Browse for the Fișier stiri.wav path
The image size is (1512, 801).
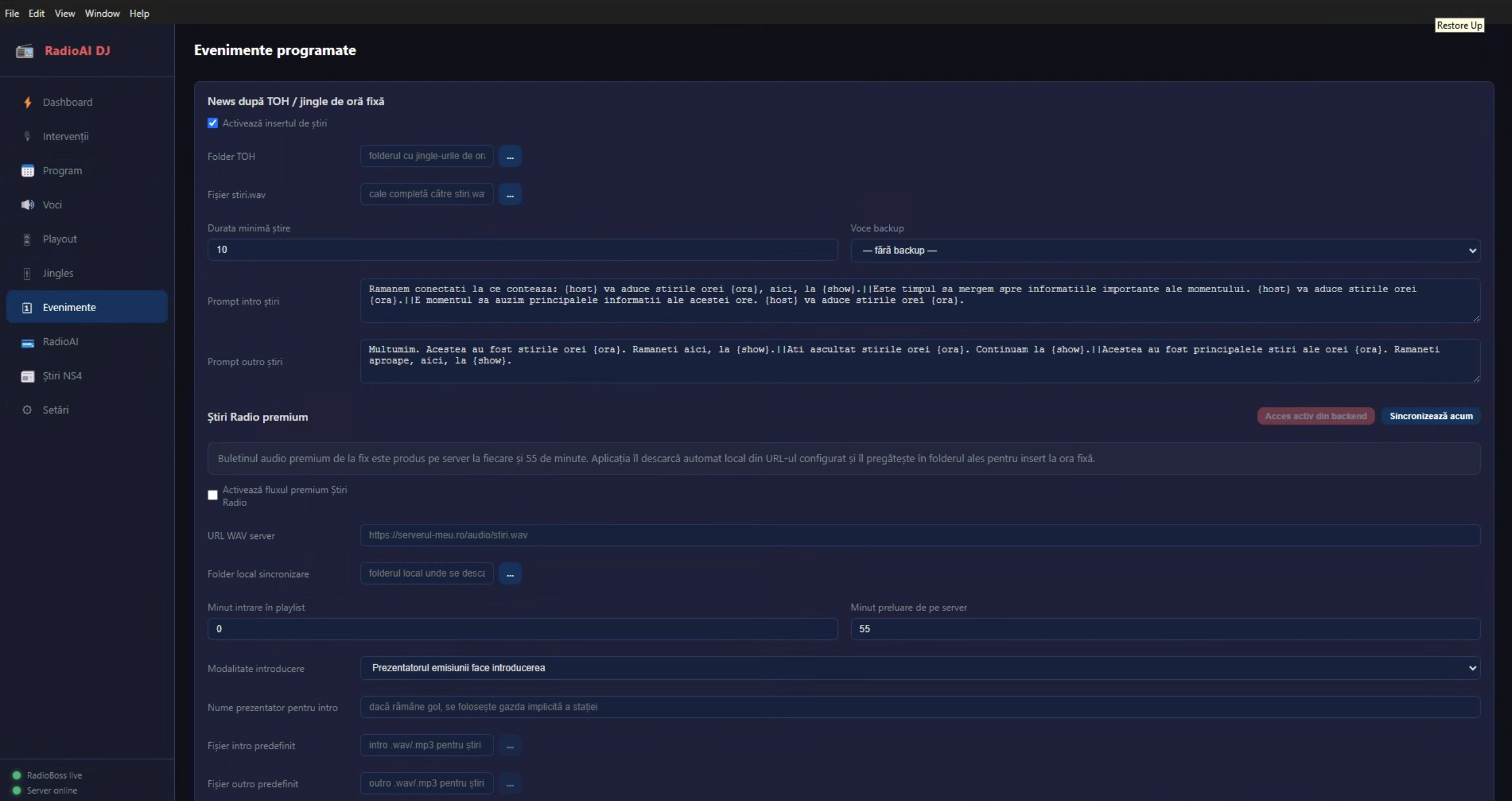(510, 194)
